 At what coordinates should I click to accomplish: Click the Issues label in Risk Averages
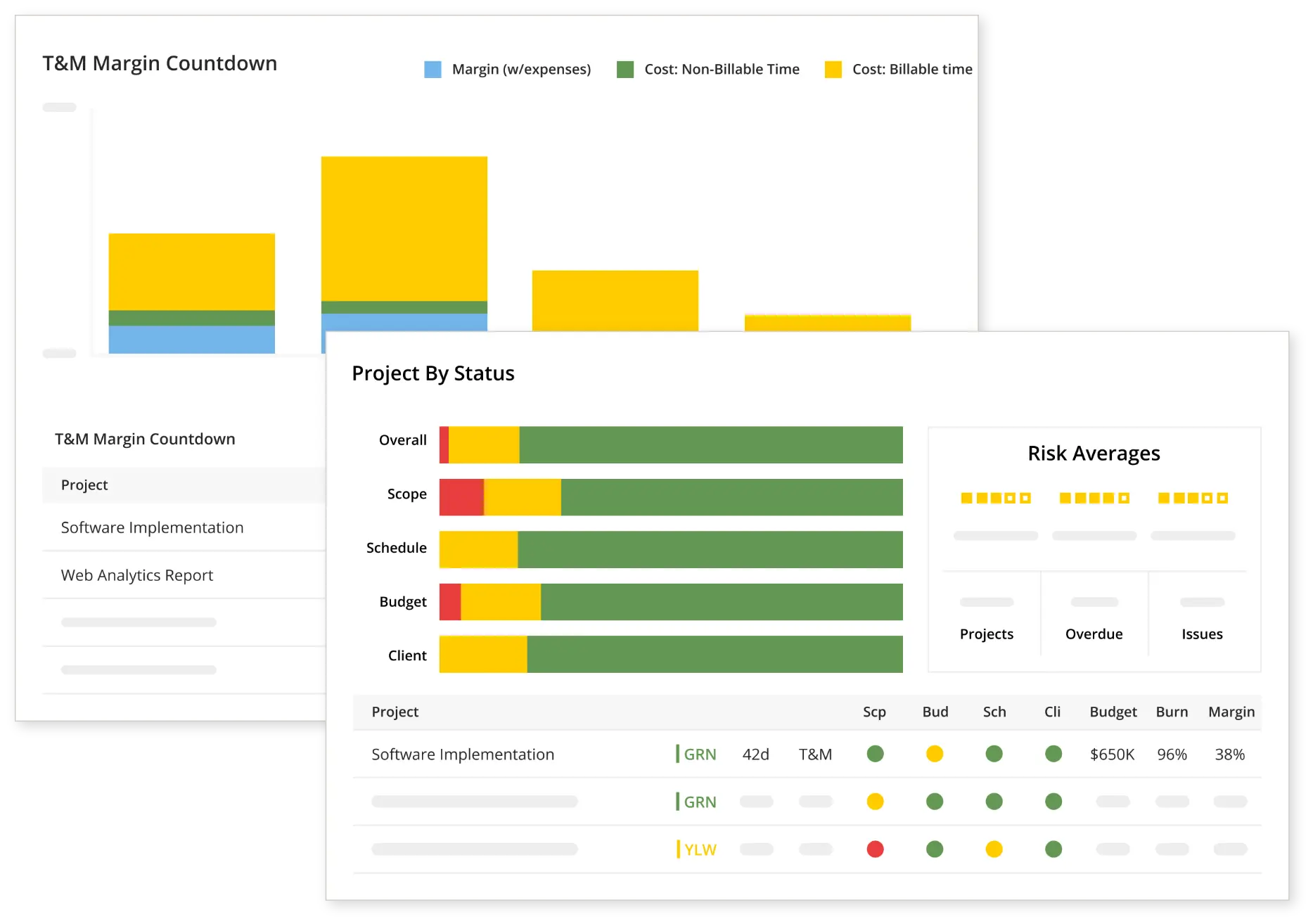click(x=1202, y=634)
